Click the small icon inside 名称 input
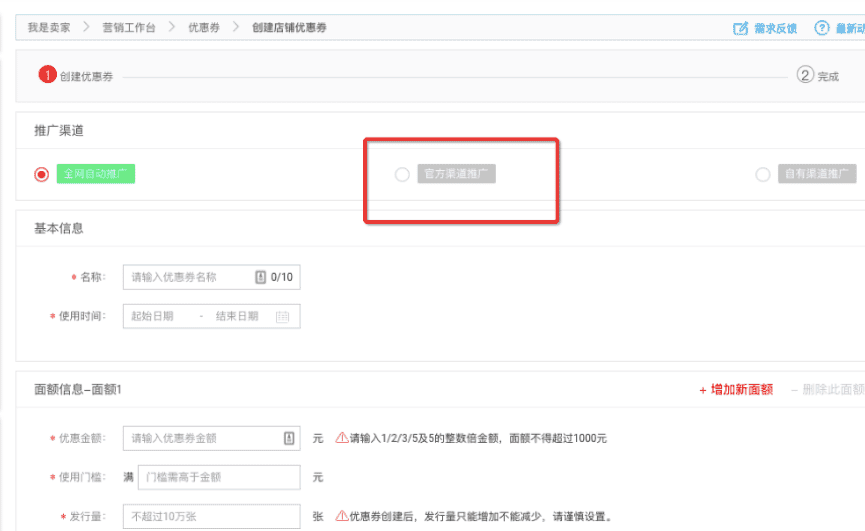 (260, 277)
